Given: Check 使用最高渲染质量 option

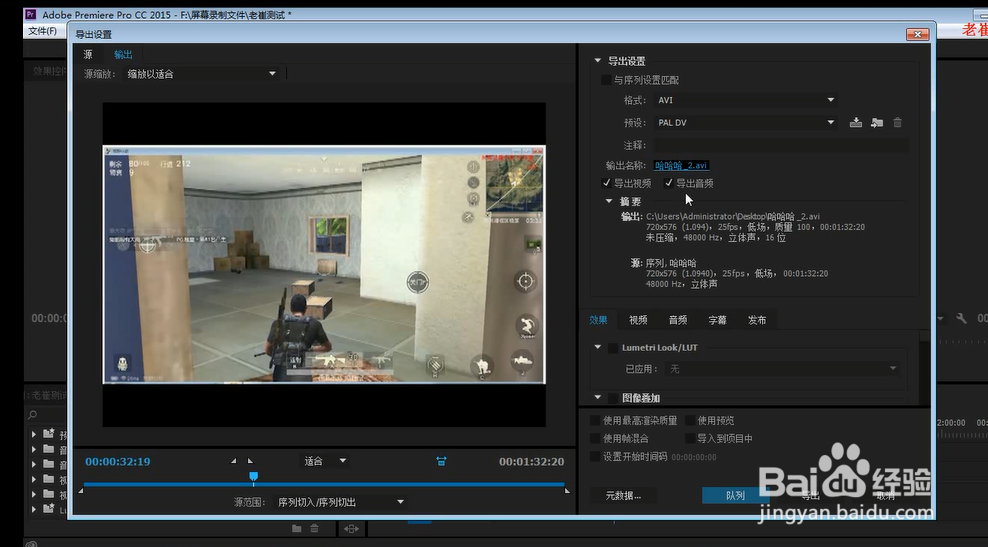Looking at the screenshot, I should [x=595, y=420].
